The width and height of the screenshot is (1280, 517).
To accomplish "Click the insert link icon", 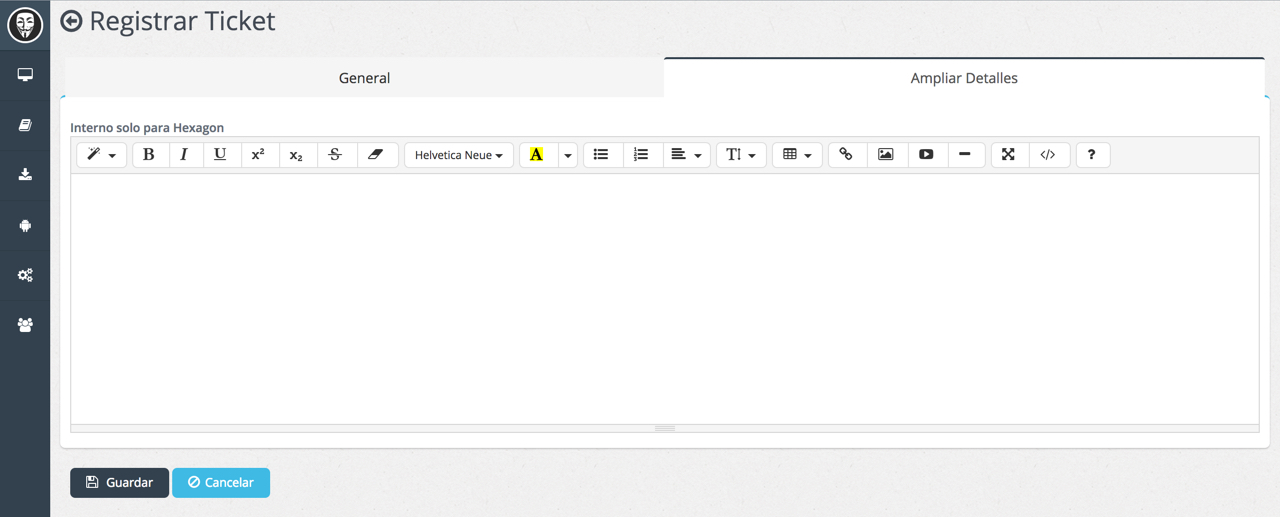I will coord(846,155).
